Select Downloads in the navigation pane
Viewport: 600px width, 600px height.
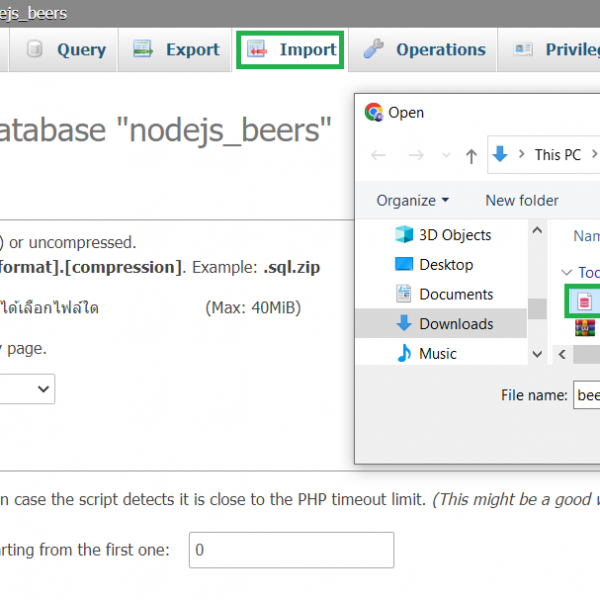pos(456,324)
